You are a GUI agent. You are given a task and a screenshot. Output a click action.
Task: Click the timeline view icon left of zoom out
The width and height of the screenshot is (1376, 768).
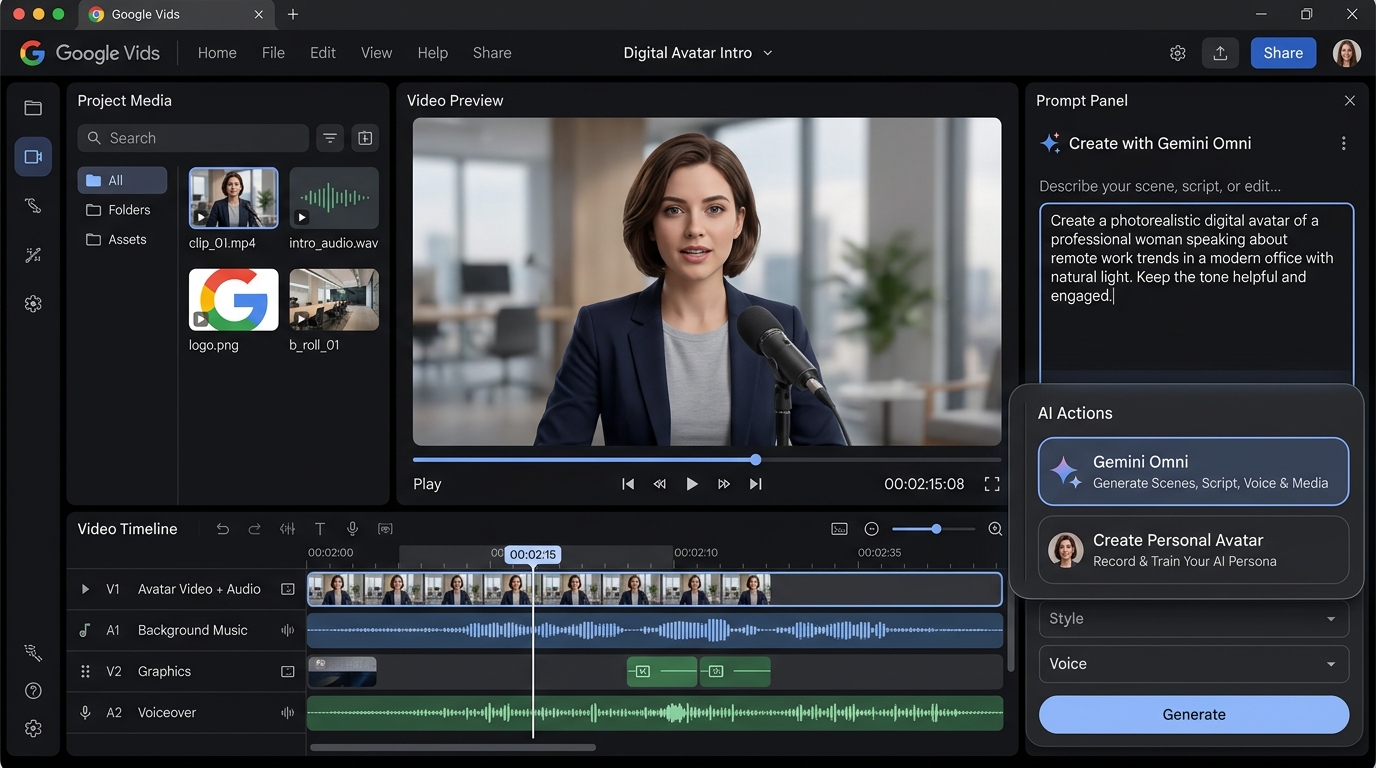[840, 529]
